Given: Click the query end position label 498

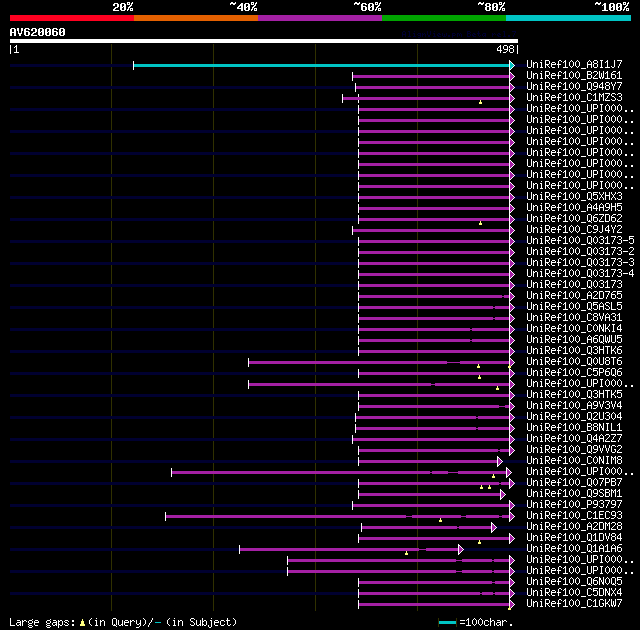Looking at the screenshot, I should [x=505, y=49].
